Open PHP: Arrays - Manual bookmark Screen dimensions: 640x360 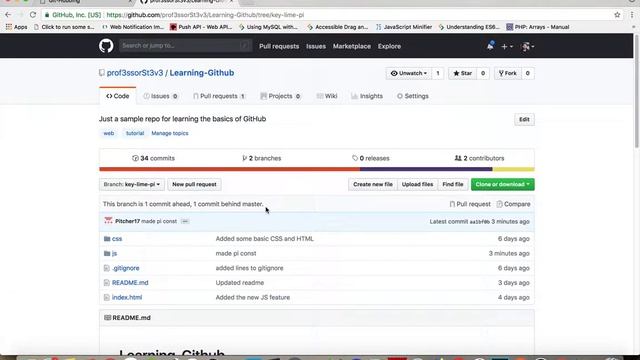(x=538, y=27)
